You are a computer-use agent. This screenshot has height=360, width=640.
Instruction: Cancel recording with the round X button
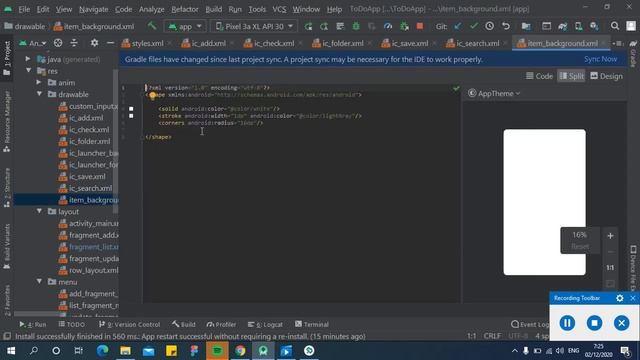pos(621,323)
